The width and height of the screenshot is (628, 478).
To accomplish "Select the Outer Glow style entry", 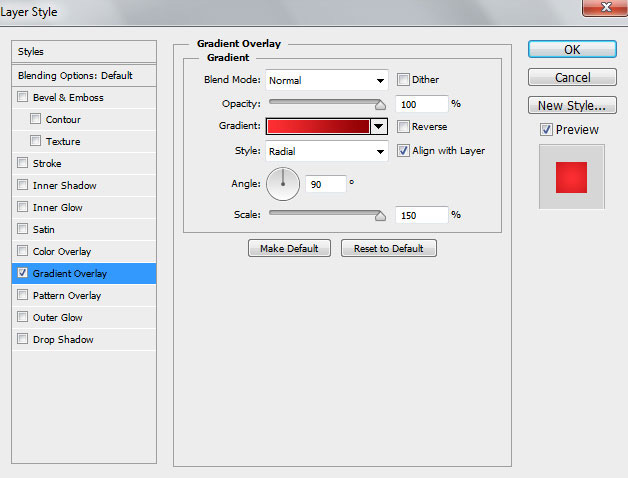I will tap(84, 318).
